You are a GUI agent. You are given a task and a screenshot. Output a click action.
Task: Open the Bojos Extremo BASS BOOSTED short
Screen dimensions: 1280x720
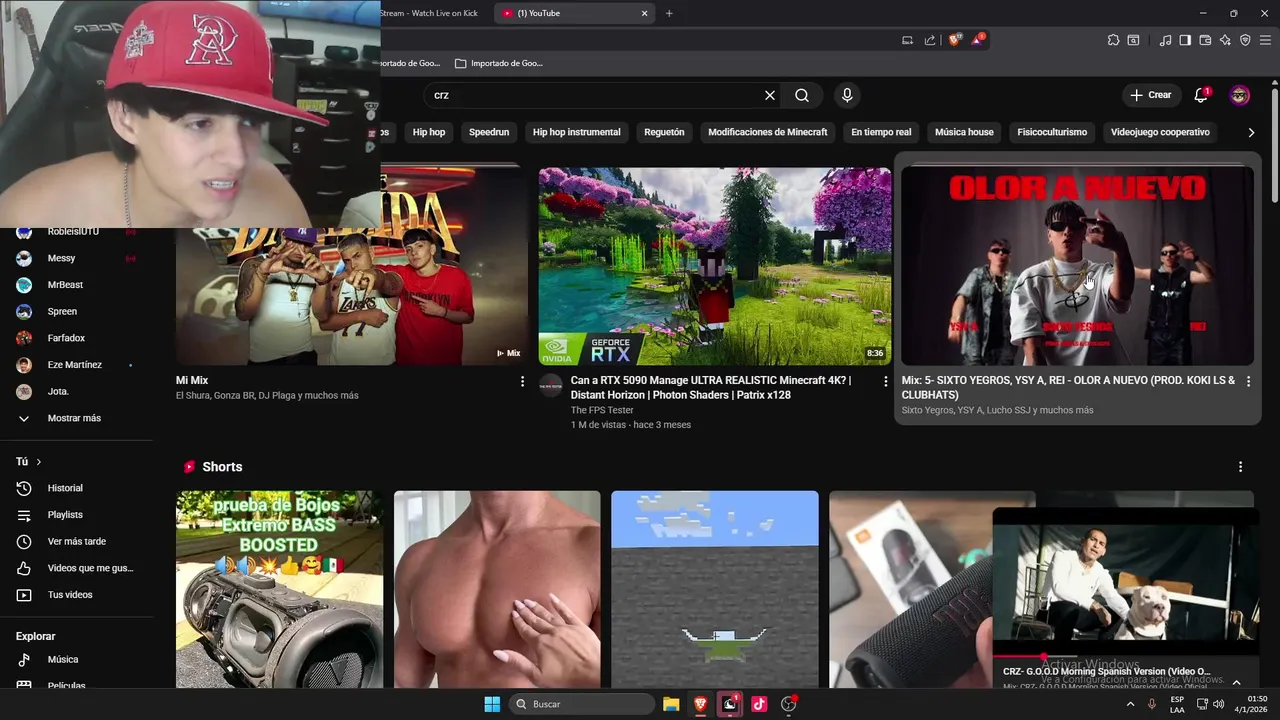(279, 589)
